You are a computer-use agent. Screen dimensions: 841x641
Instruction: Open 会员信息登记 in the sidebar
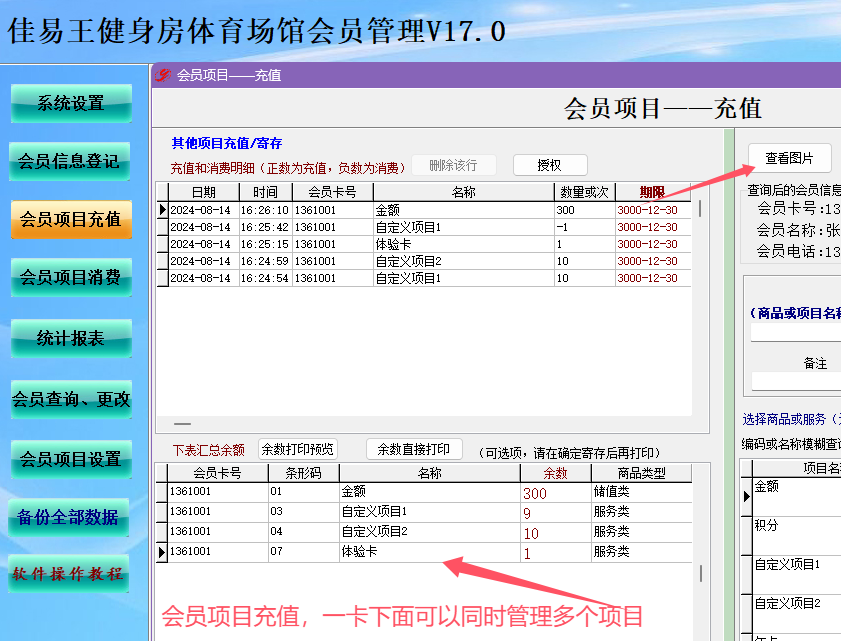[x=69, y=161]
